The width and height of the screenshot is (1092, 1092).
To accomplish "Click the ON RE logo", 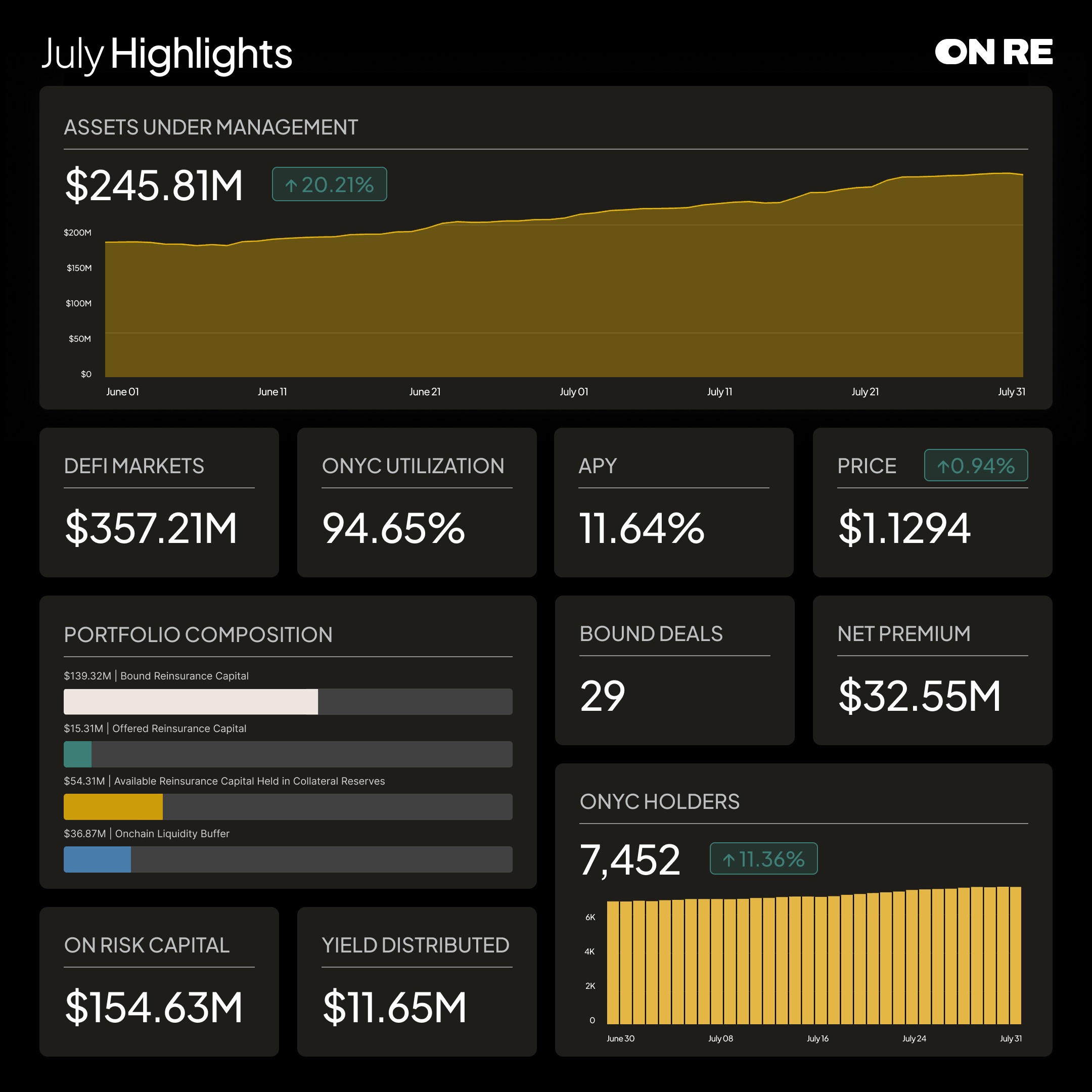I will 993,52.
